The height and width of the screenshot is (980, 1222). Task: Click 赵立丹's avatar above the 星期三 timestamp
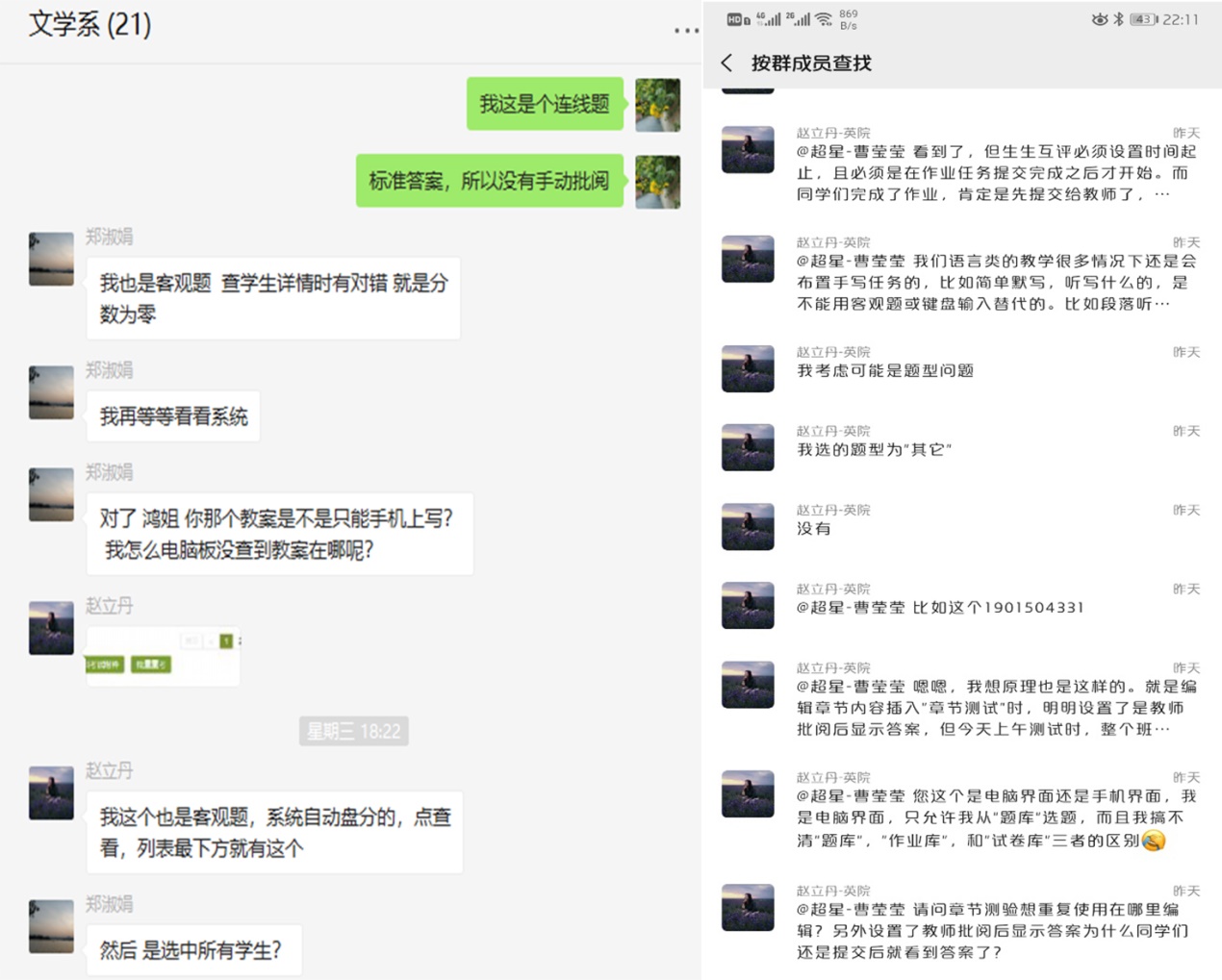coord(51,628)
